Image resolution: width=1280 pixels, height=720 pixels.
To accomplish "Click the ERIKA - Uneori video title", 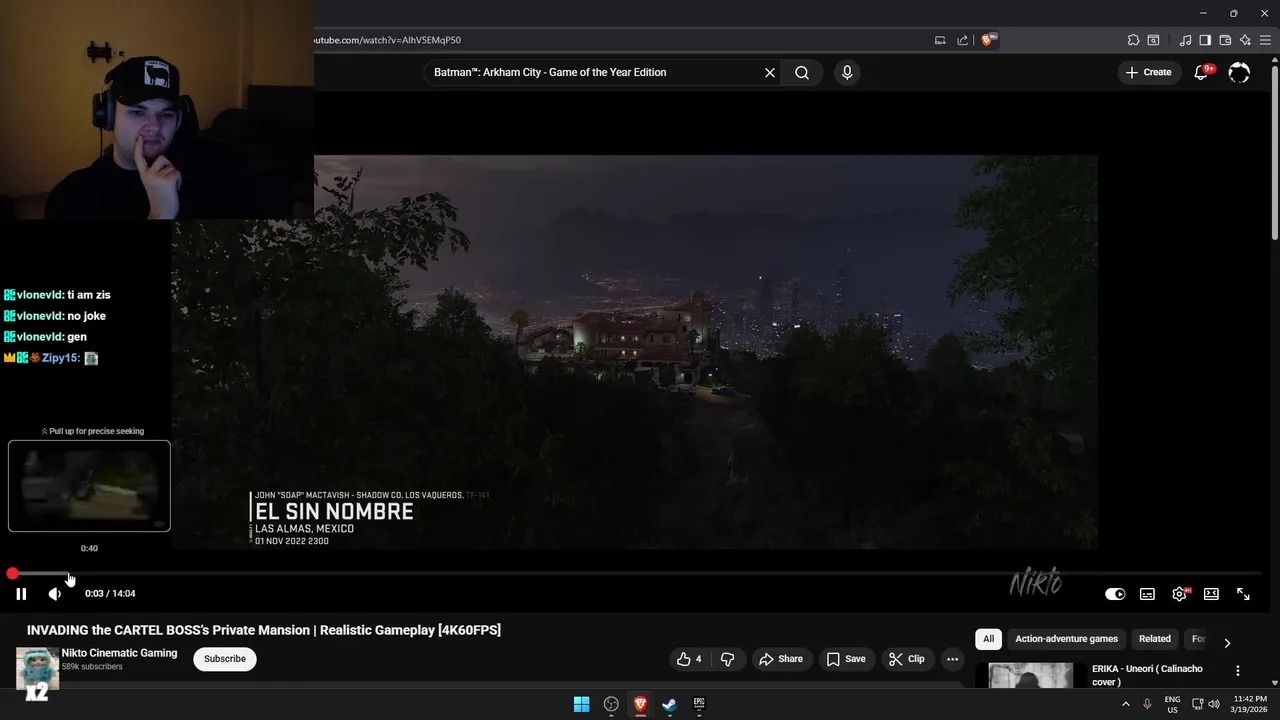I will tap(1147, 675).
